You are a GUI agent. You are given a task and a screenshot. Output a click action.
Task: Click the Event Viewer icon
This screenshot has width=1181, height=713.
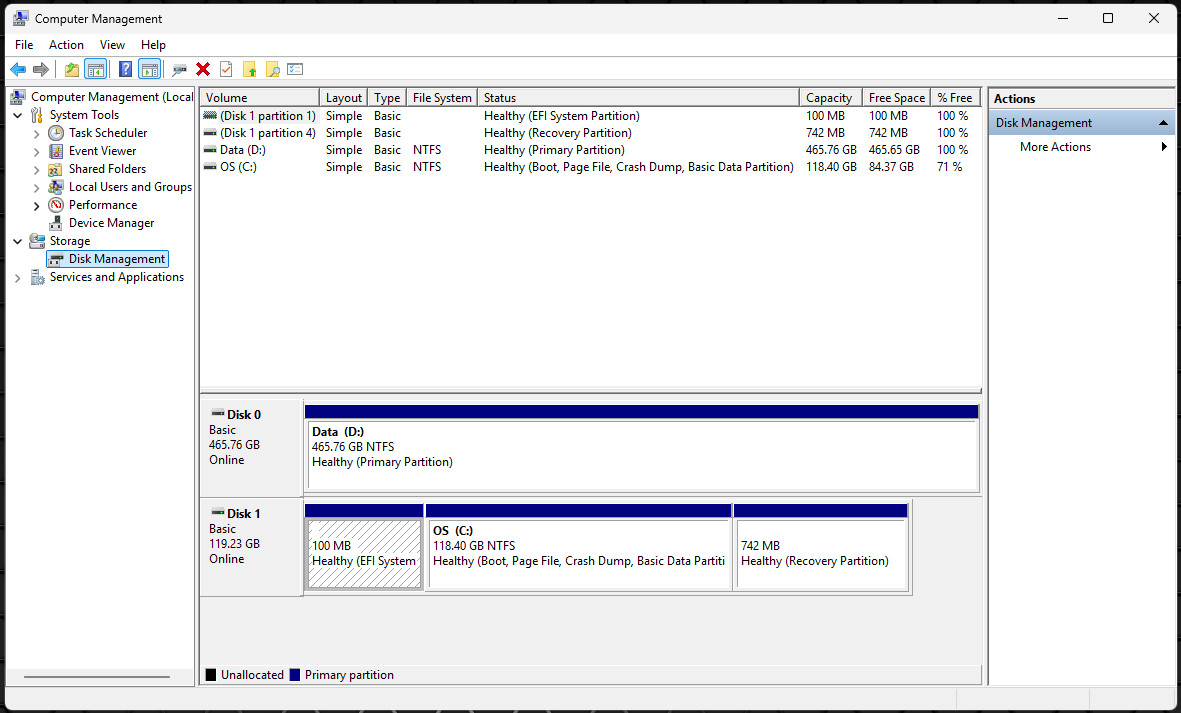[x=56, y=151]
